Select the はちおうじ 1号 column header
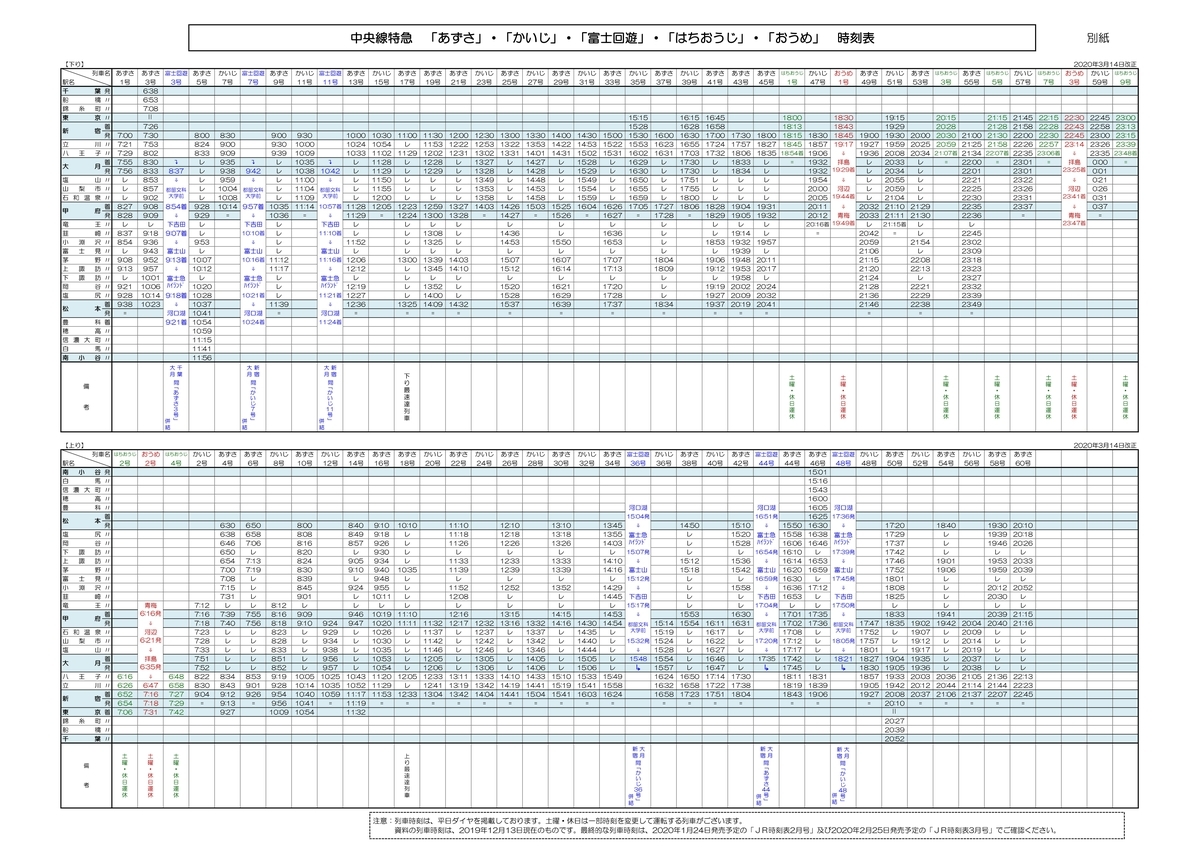The width and height of the screenshot is (1200, 848). 793,77
